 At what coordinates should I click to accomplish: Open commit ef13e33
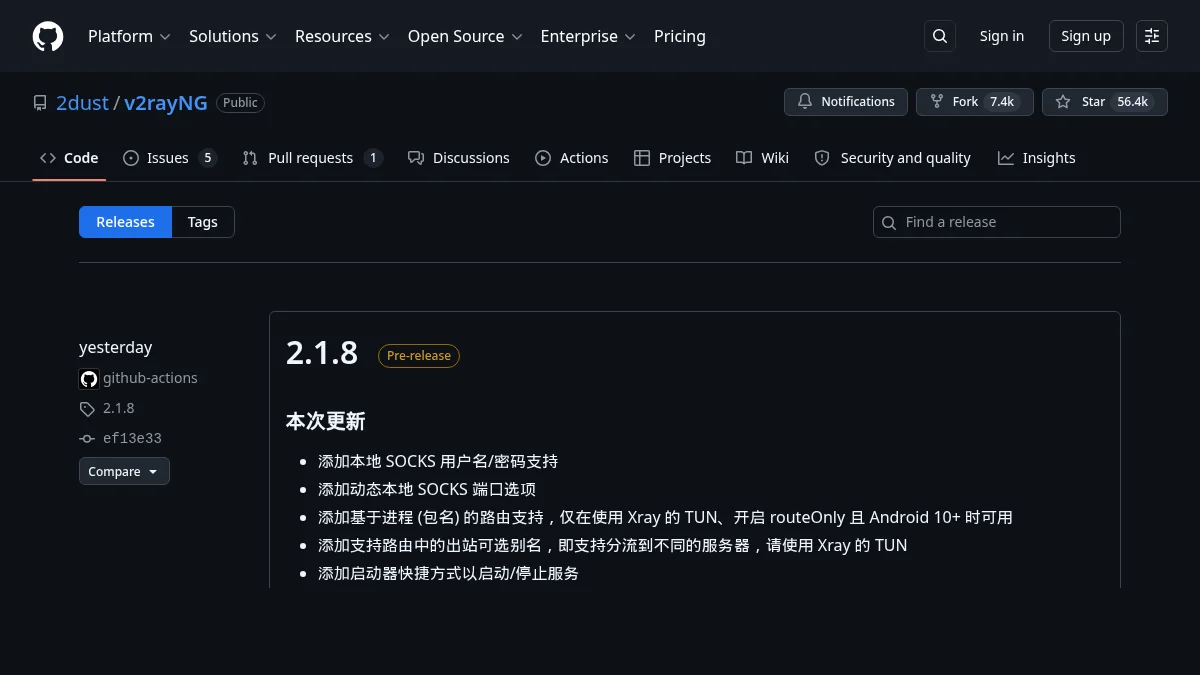(132, 438)
